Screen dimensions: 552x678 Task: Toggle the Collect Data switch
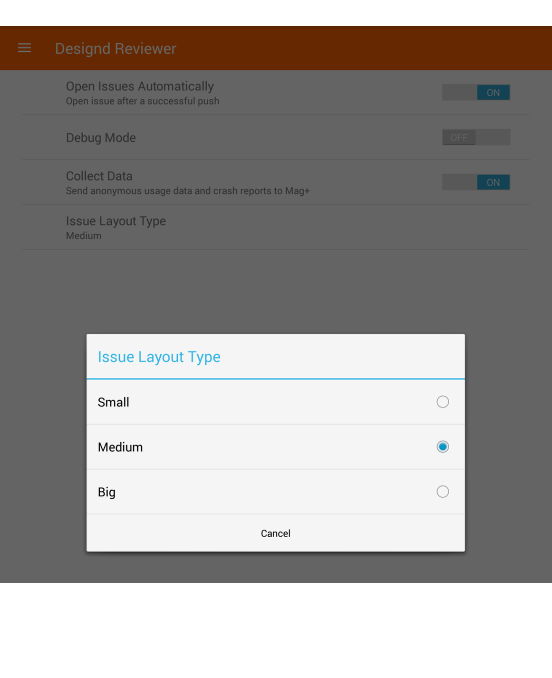476,182
